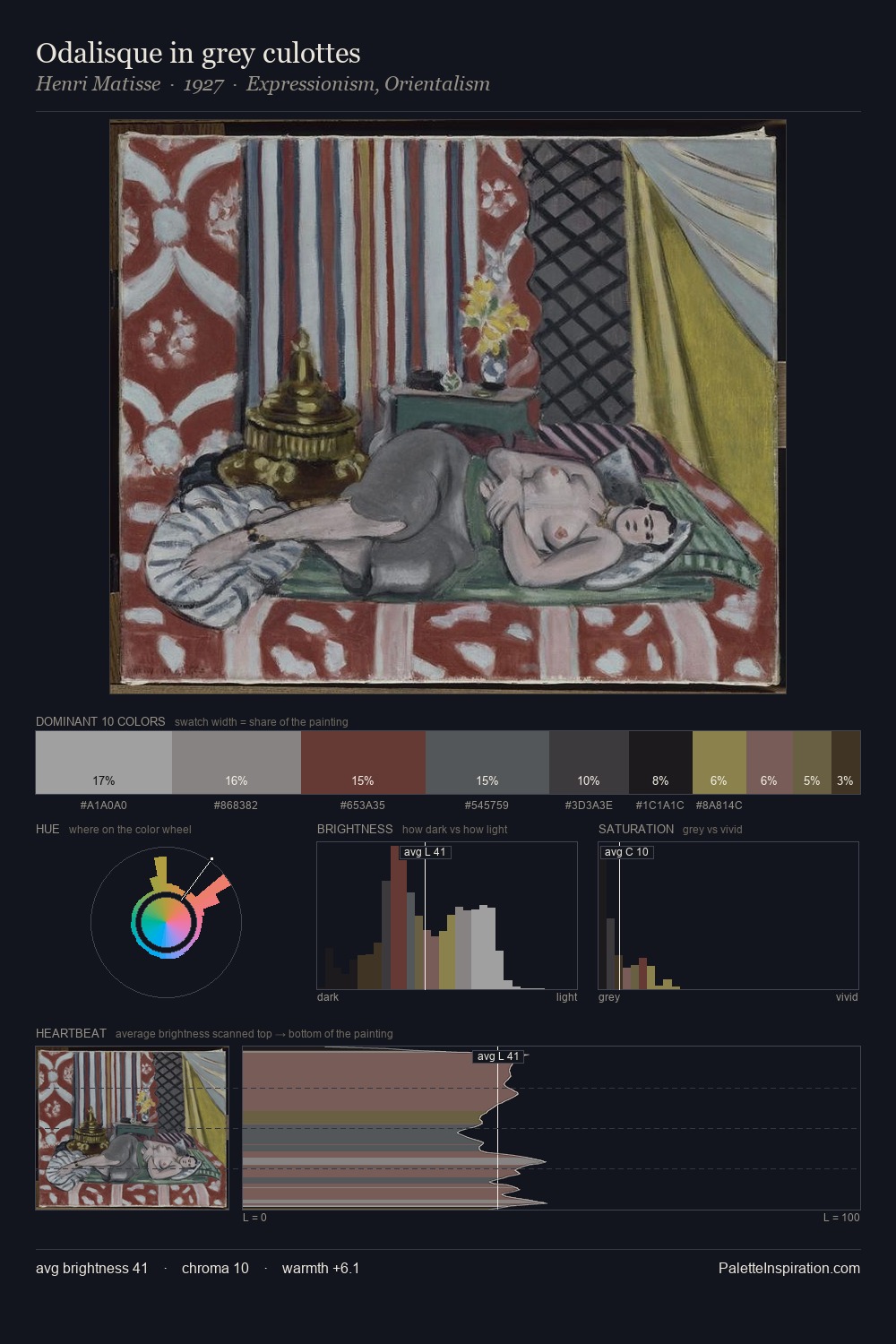Click hex code #545759 text
Image resolution: width=896 pixels, height=1344 pixels.
487,805
